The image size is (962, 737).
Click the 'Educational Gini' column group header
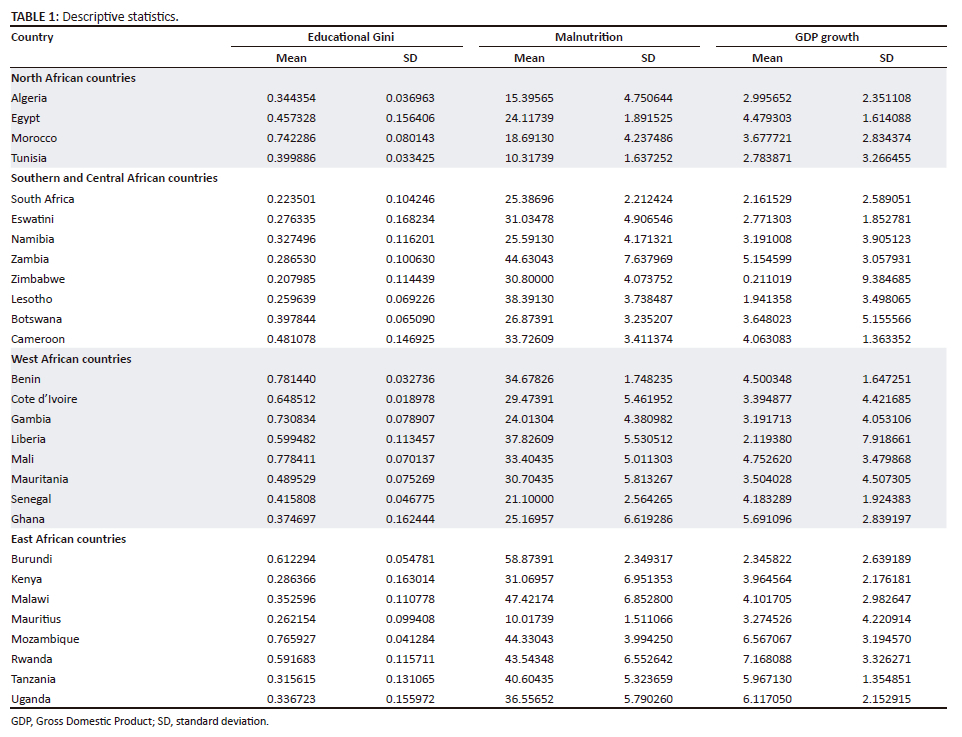350,37
